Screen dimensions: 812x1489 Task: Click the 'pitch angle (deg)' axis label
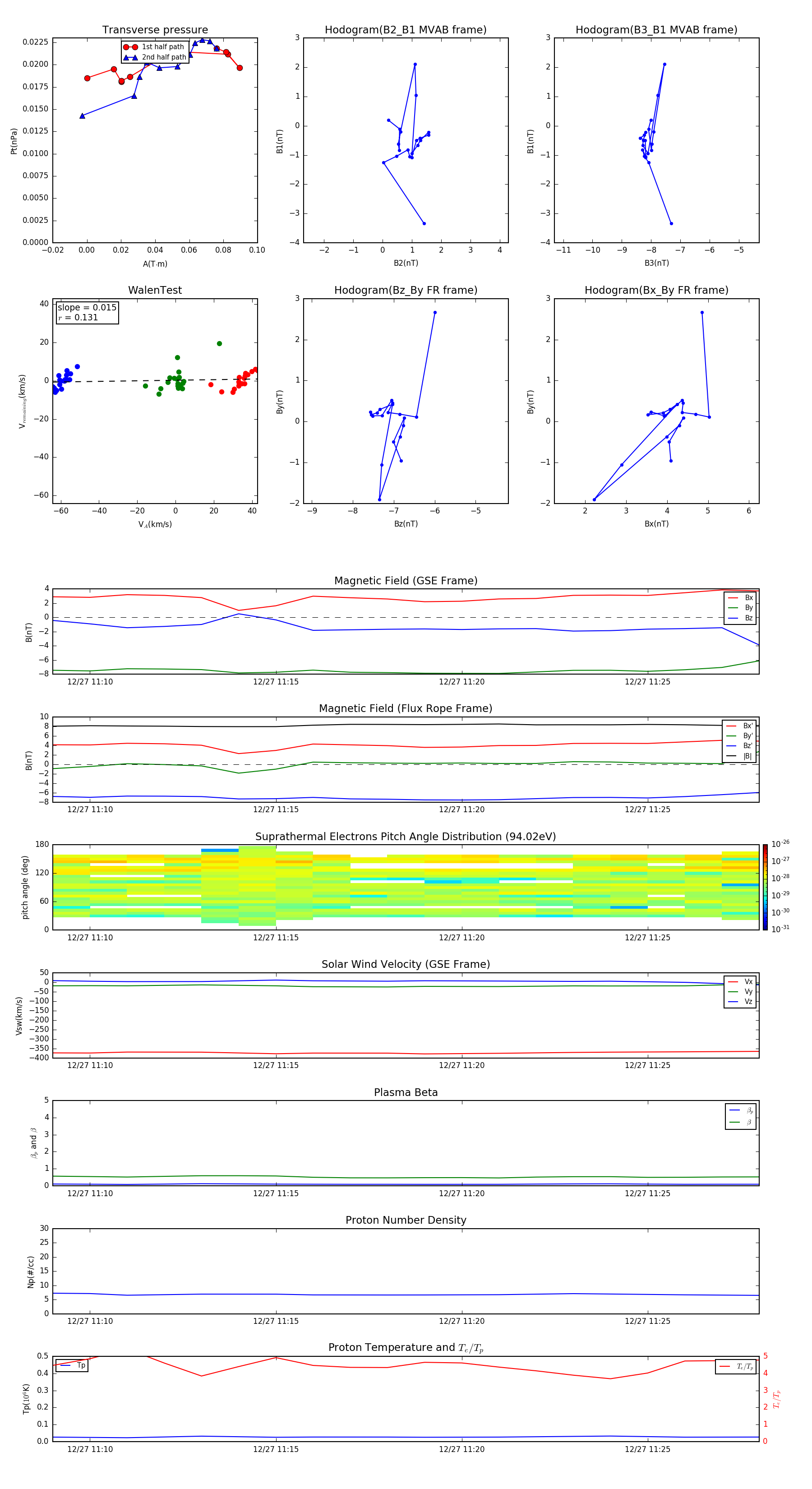pos(25,887)
